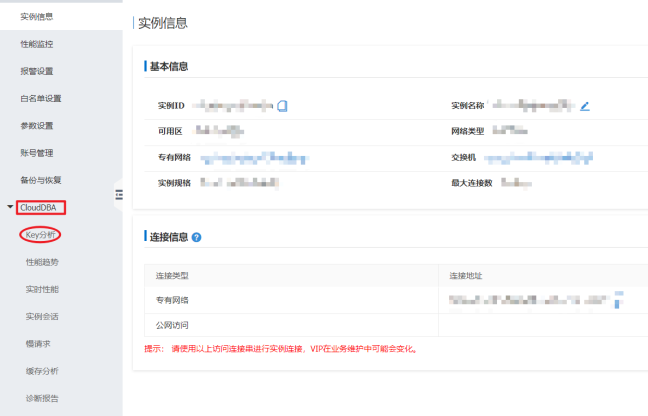
Task: Open 慢请求 in the sidebar
Action: point(38,343)
